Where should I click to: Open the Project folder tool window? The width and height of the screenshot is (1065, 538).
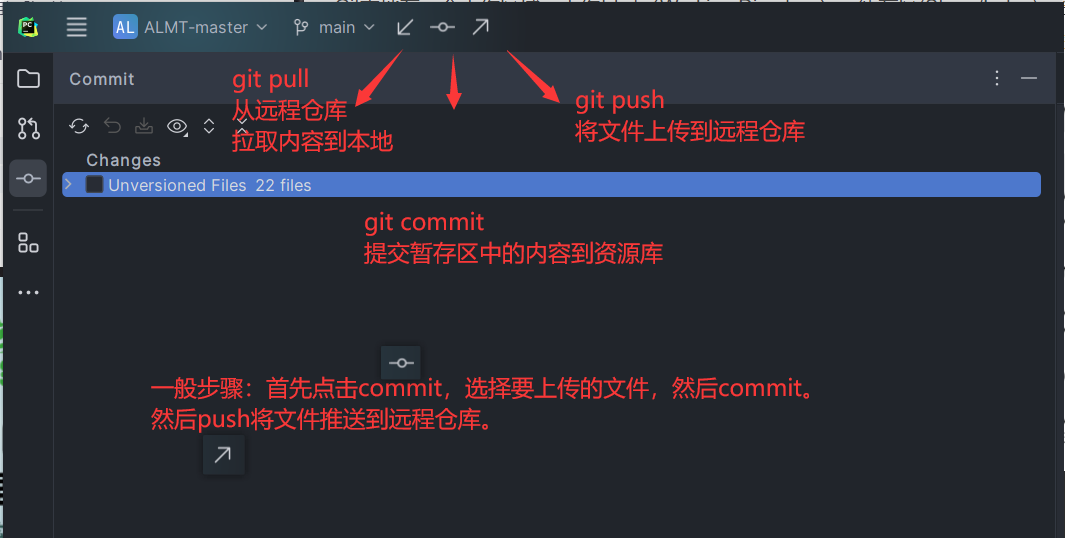click(28, 79)
